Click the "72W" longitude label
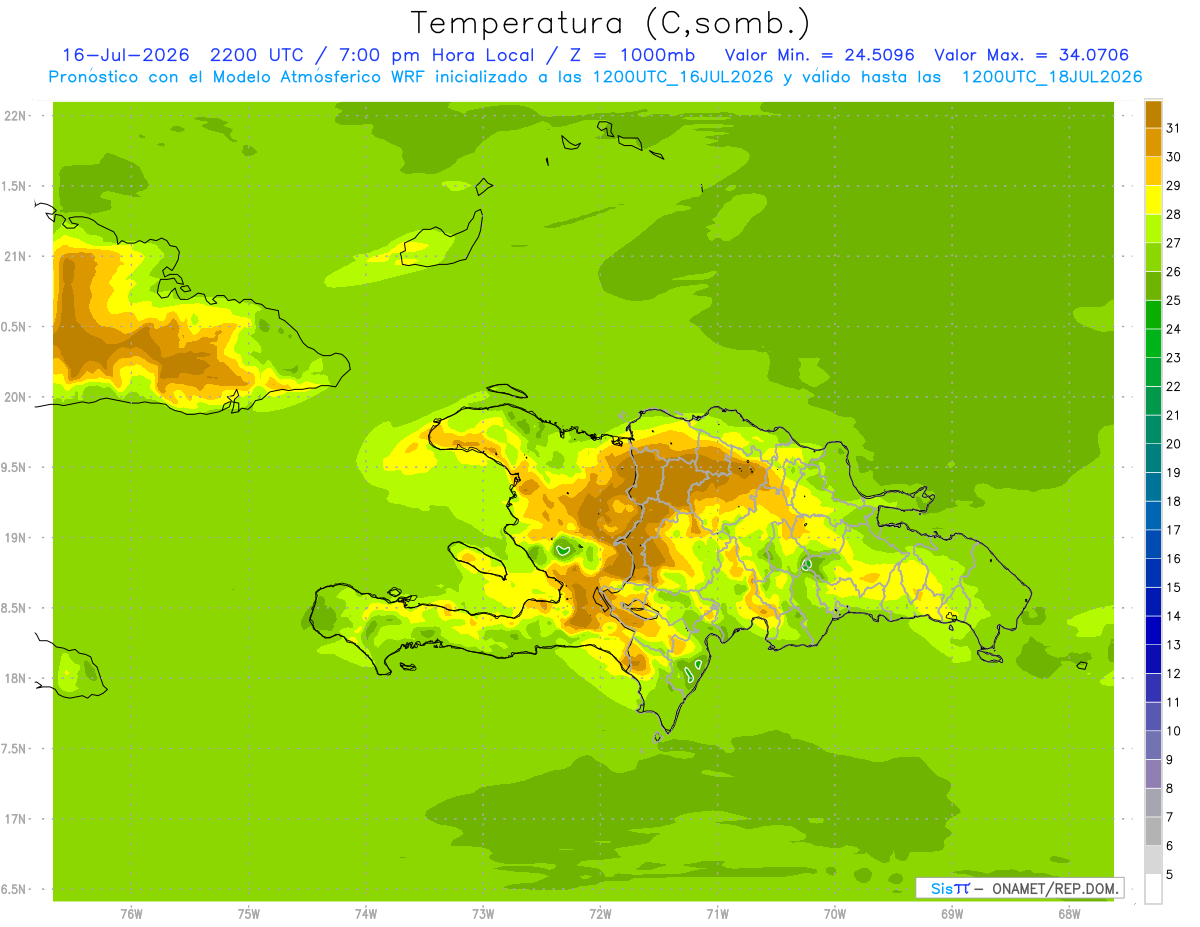 tap(600, 914)
